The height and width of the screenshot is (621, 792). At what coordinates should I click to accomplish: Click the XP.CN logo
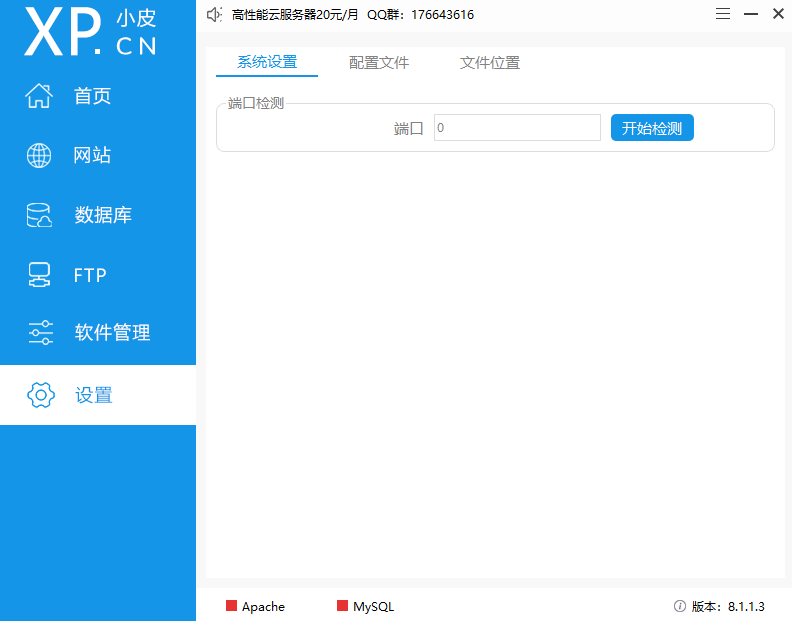pos(91,32)
